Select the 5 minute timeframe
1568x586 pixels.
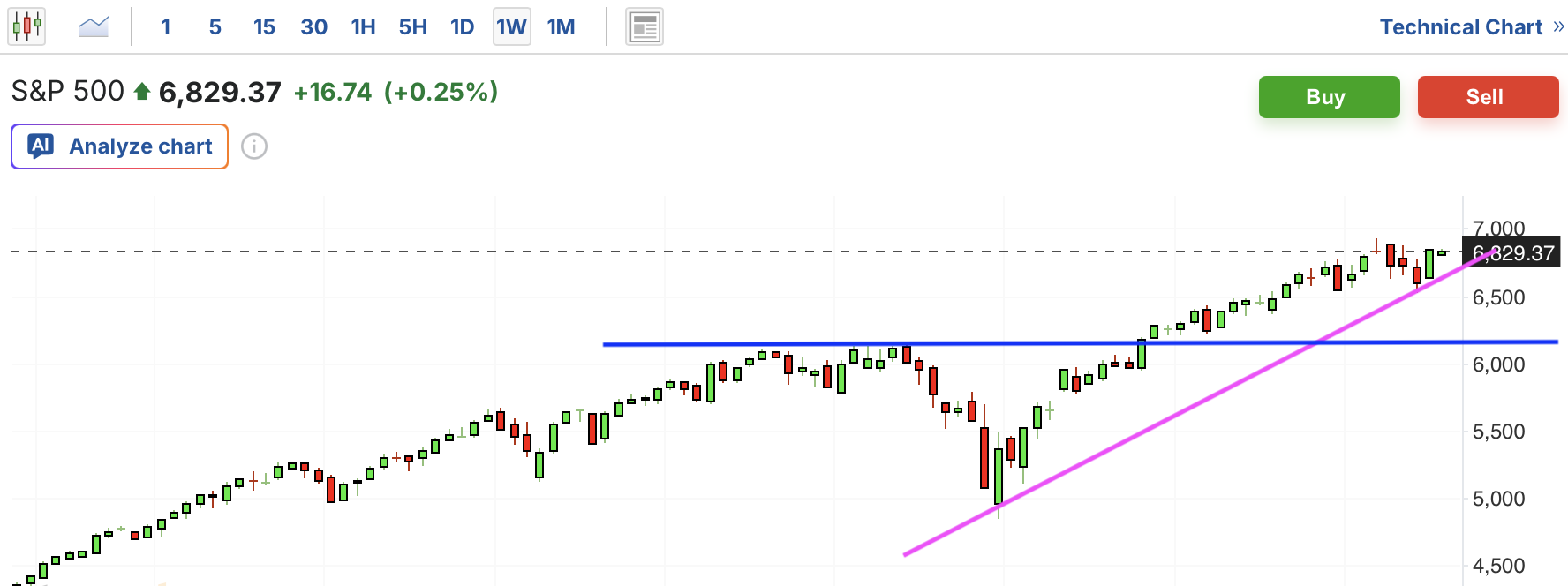(x=215, y=27)
